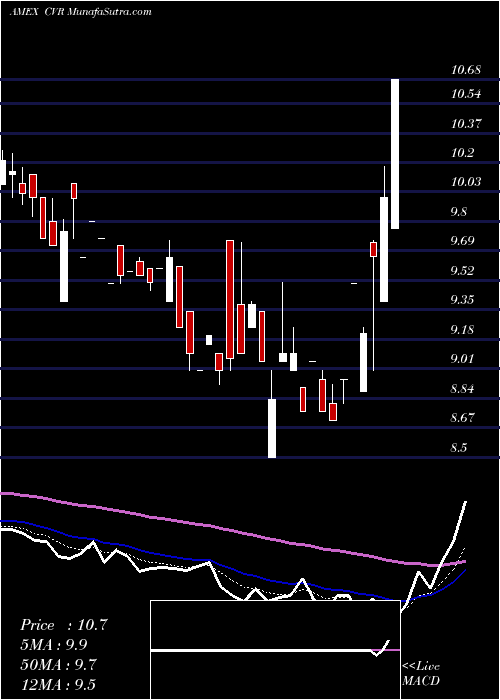
Task: Click the AMEX CVR MunafaSutra.com title text
Action: point(80,12)
